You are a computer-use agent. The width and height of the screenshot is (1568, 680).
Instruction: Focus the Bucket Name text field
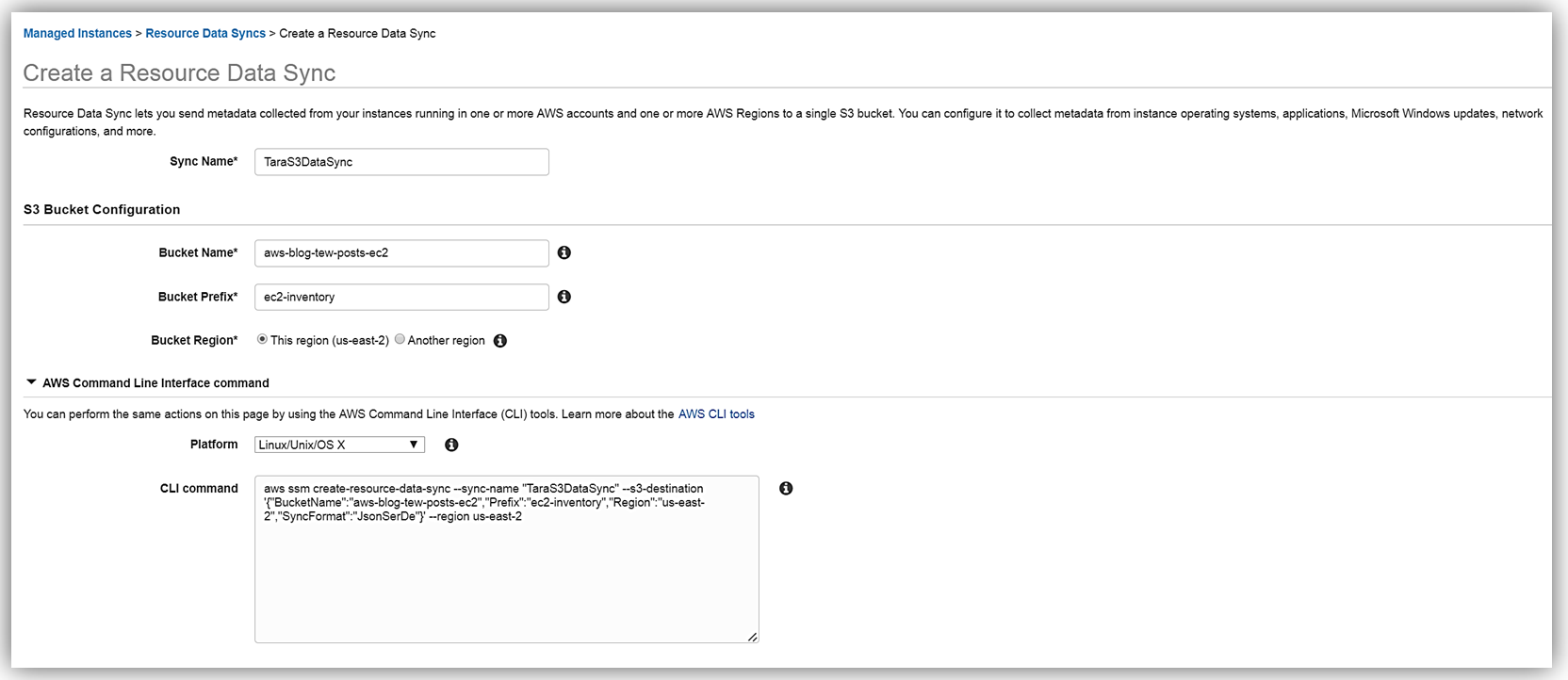coord(401,253)
